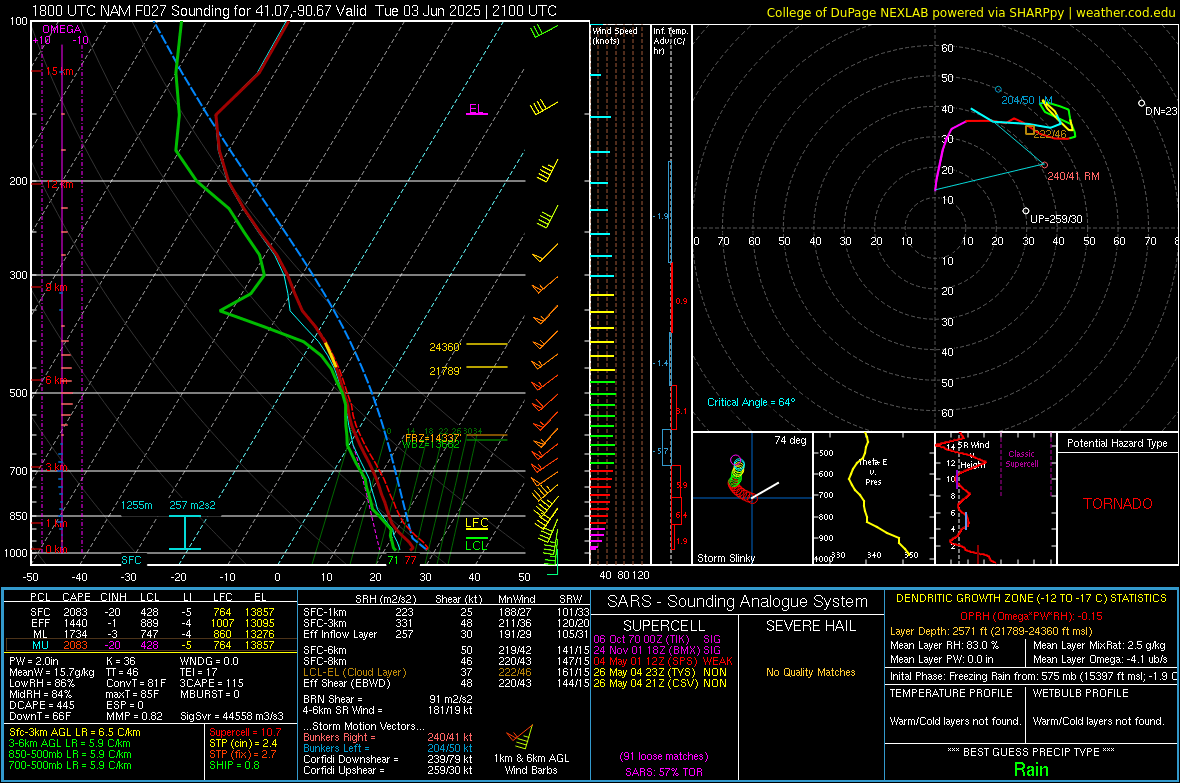This screenshot has height=783, width=1180.
Task: Select the sounding title with 1800 UTC NAM F027
Action: [x=294, y=11]
